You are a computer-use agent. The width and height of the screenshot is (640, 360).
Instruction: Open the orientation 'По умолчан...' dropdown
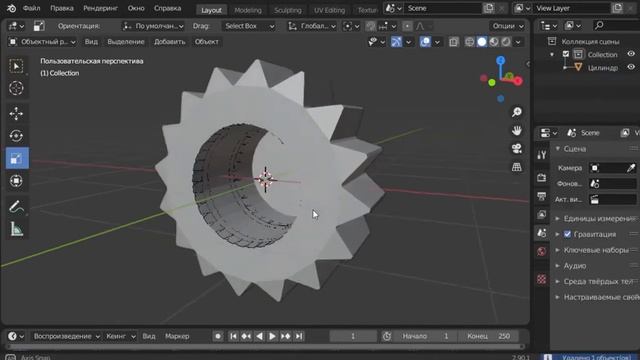153,26
